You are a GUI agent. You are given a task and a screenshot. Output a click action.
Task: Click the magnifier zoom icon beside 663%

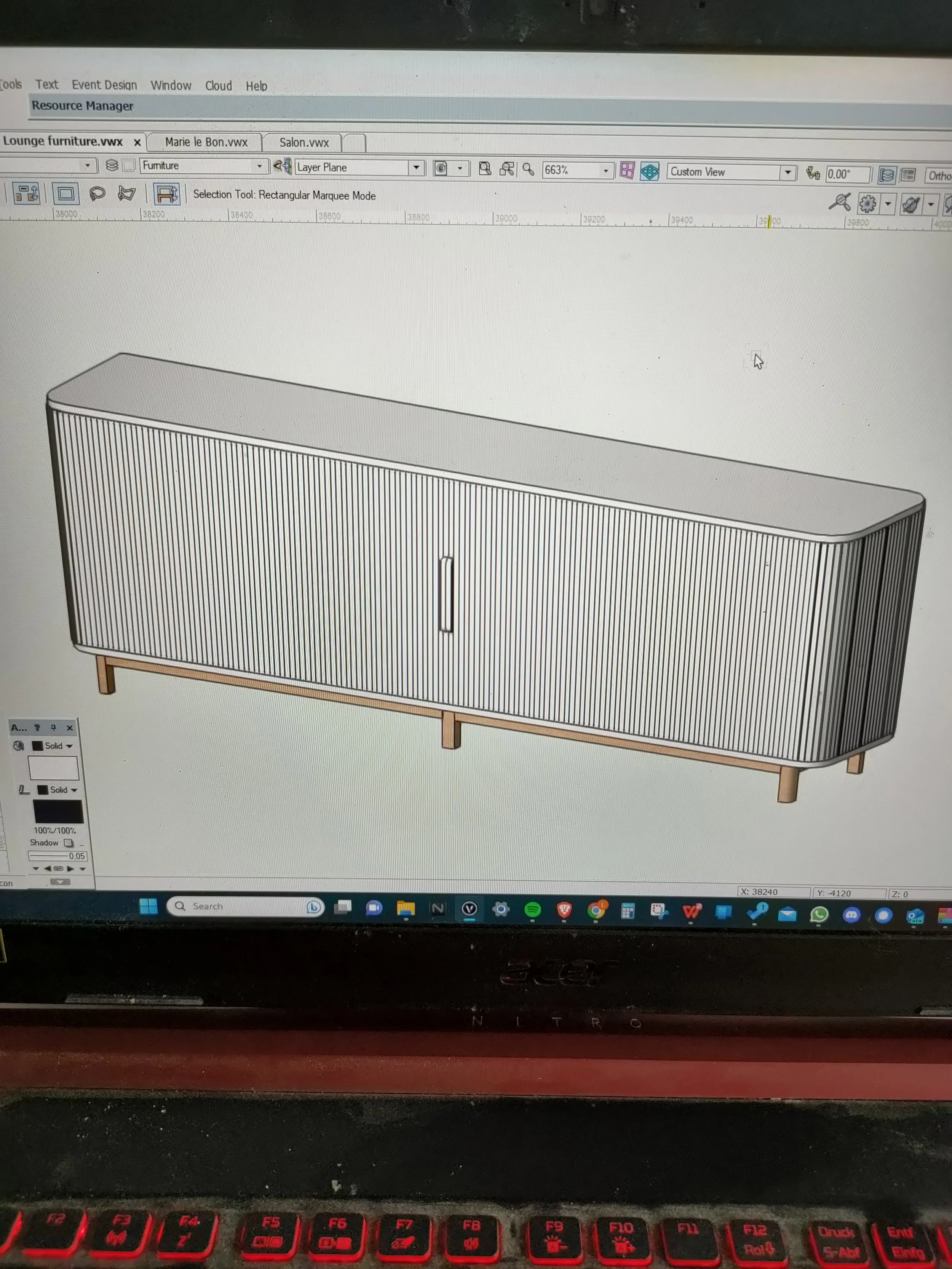[528, 169]
